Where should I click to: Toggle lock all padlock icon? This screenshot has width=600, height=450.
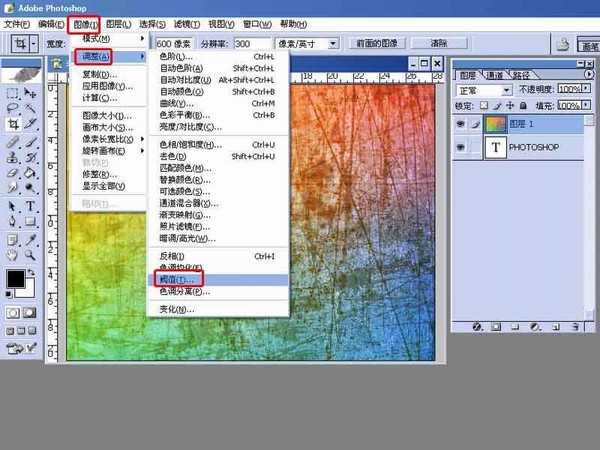tap(523, 105)
